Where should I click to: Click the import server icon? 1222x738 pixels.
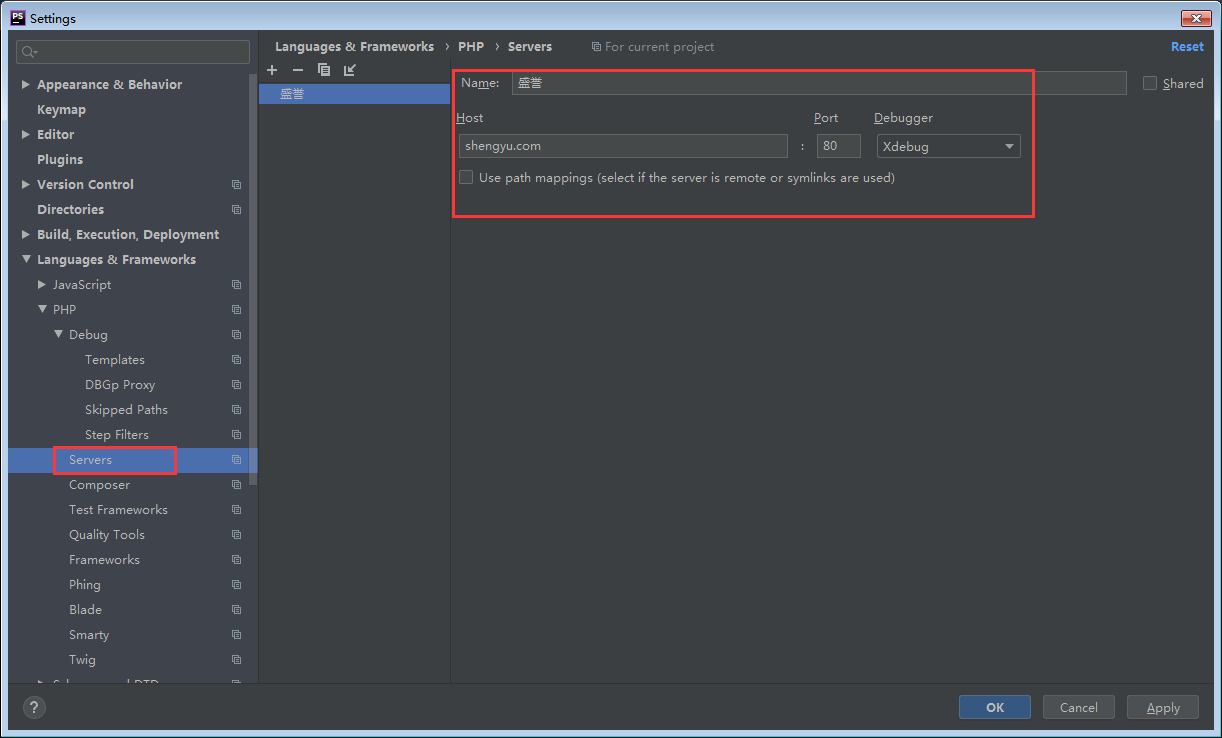coord(349,70)
